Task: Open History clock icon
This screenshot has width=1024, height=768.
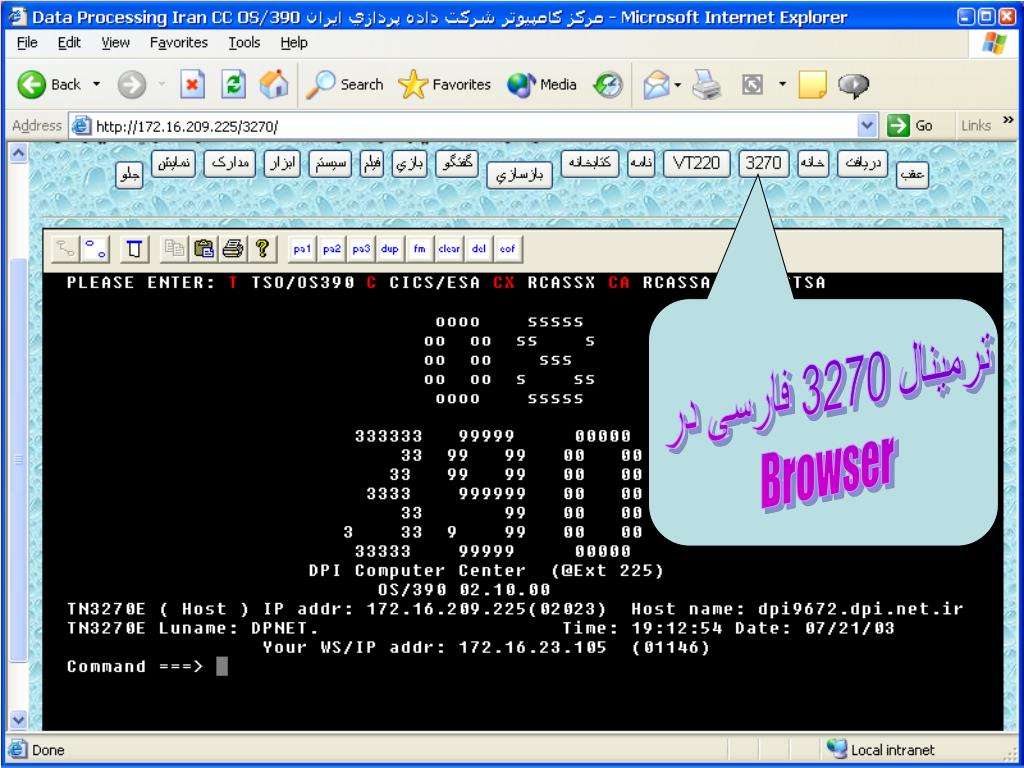Action: click(x=608, y=85)
